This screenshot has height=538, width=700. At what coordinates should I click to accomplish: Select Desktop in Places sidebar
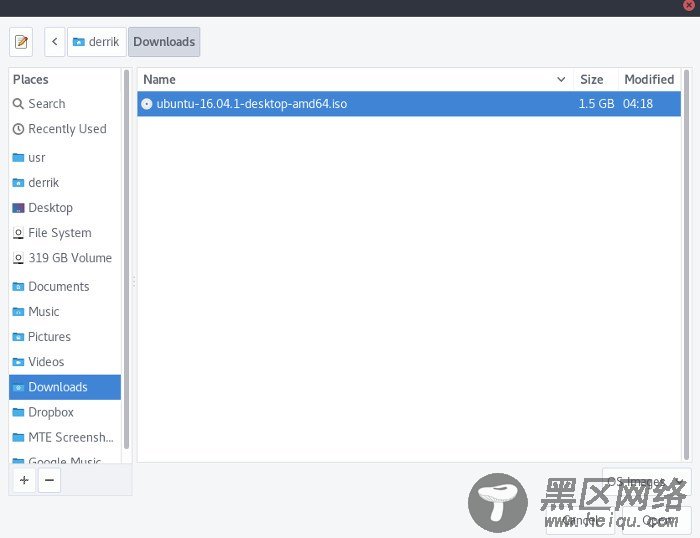pos(65,208)
